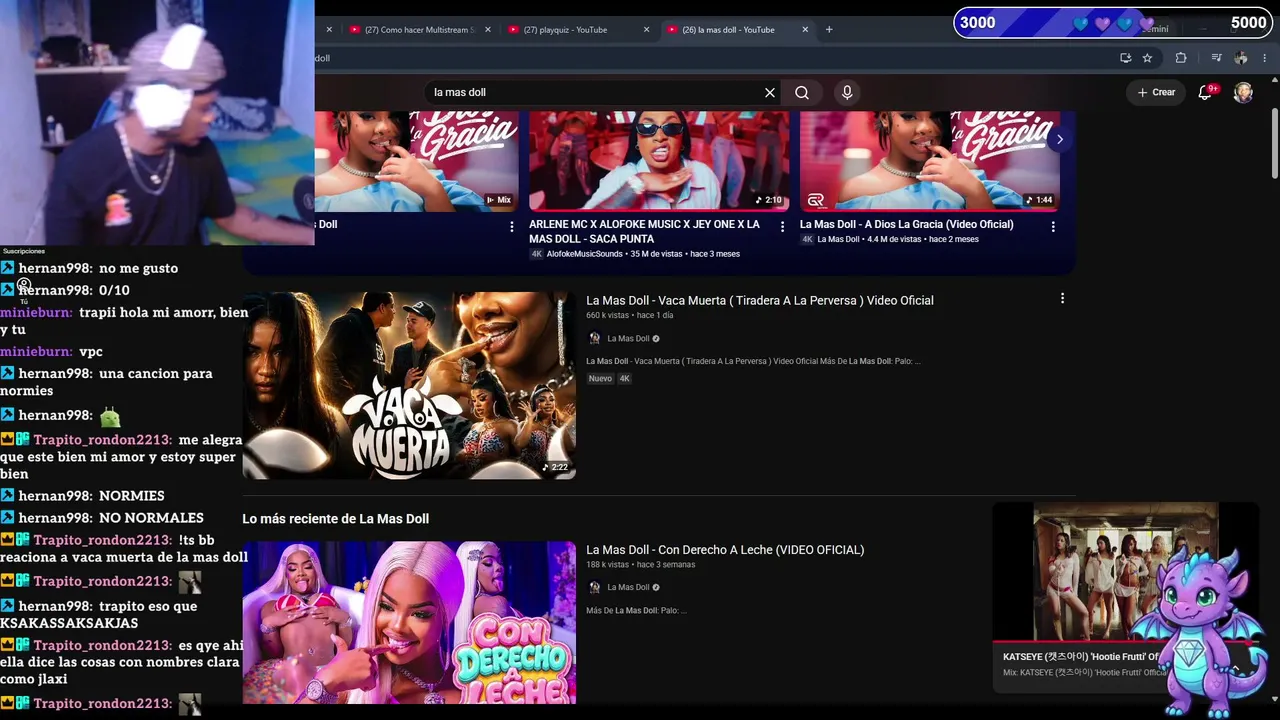Image resolution: width=1280 pixels, height=720 pixels.
Task: Click chat message 'NO NORMALES'
Action: pyautogui.click(x=151, y=518)
